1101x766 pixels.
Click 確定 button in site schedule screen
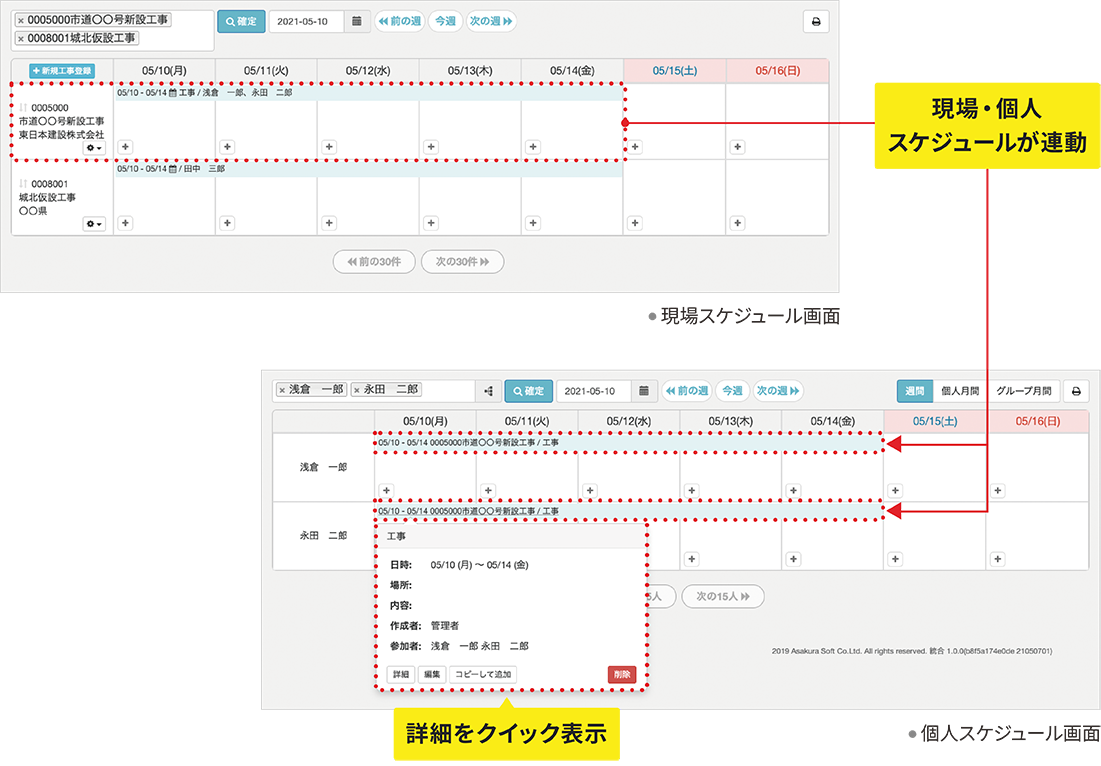coord(241,22)
